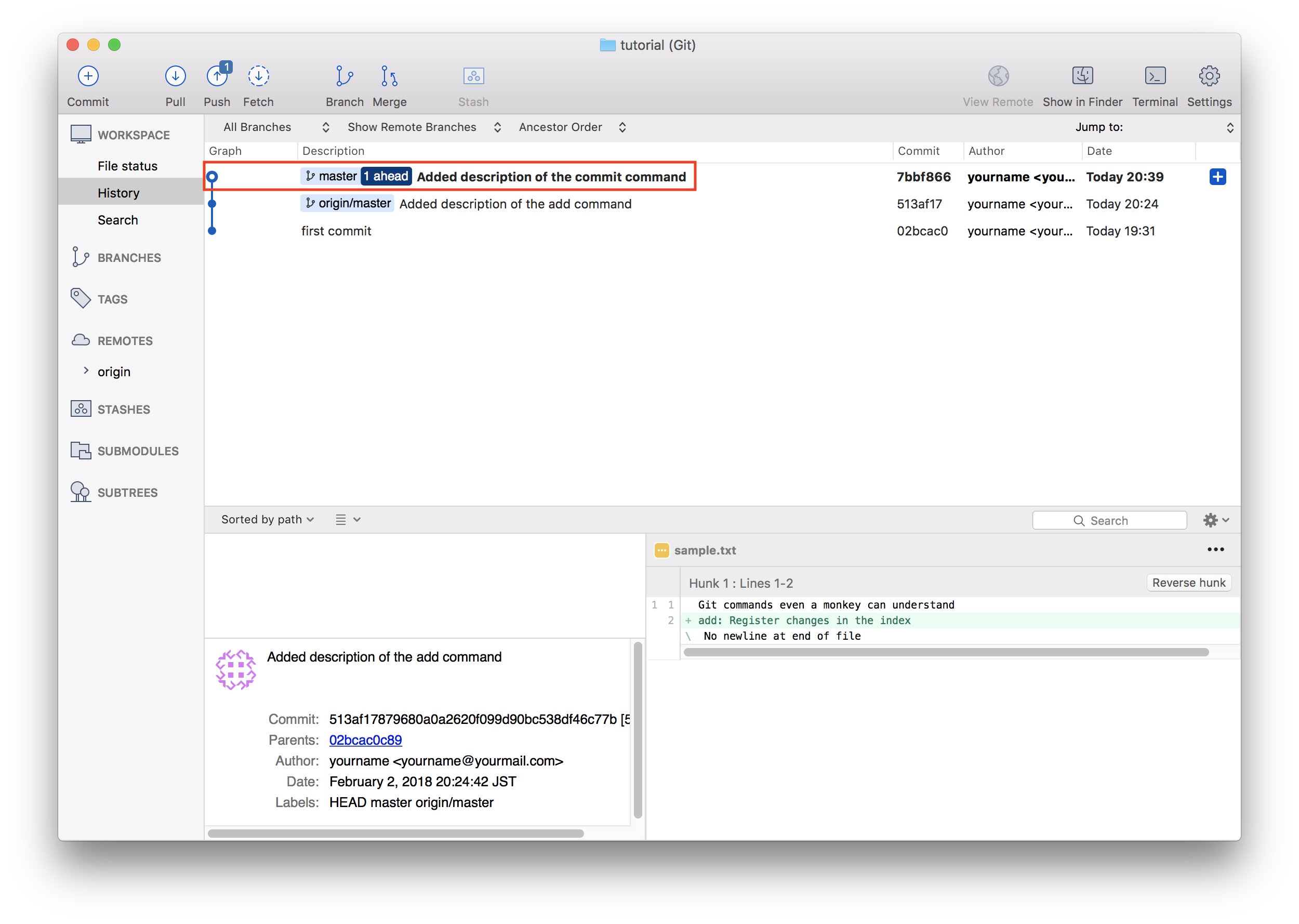Click the Stash toolbar icon

click(x=473, y=76)
